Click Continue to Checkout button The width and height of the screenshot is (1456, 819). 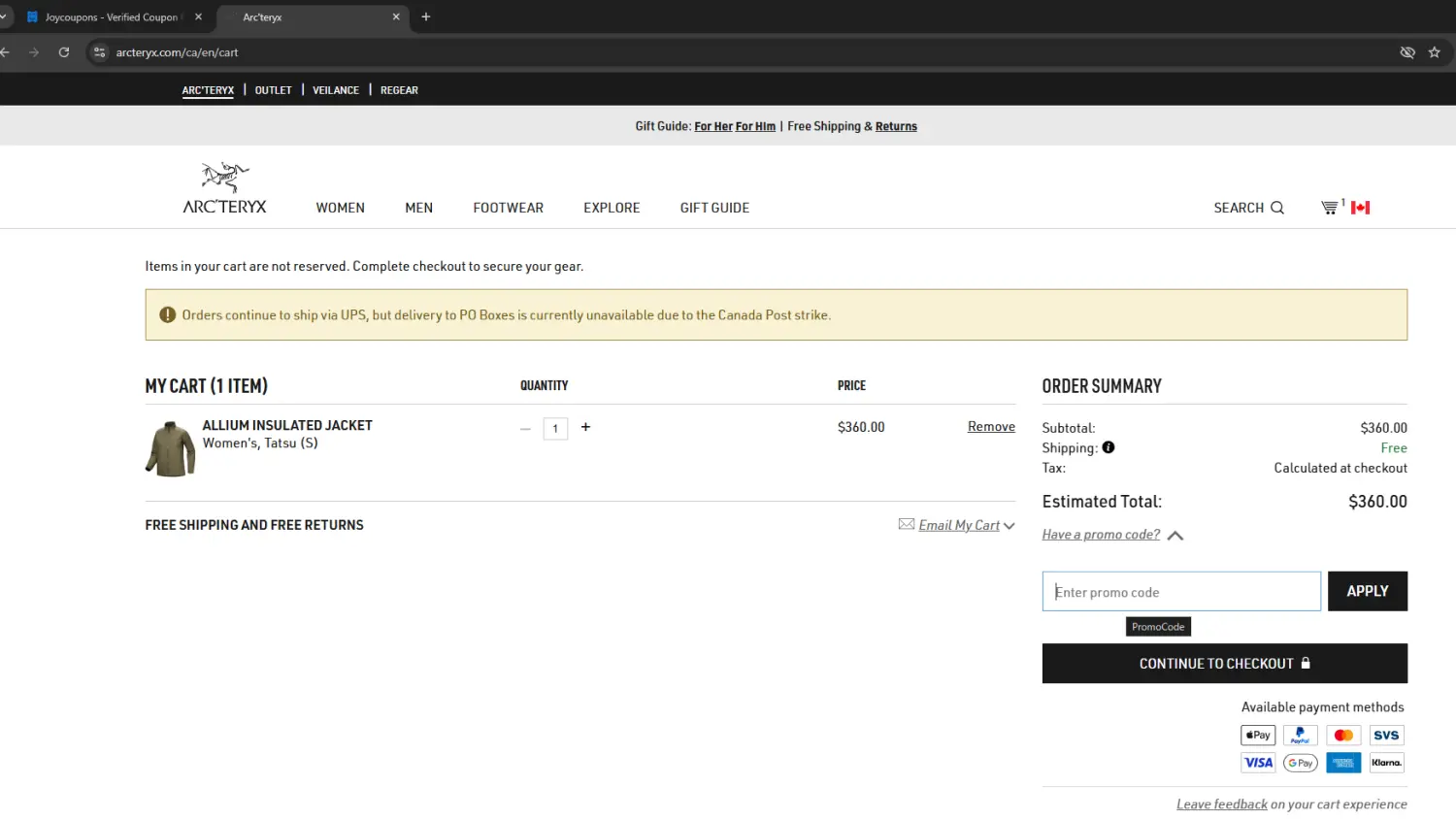click(1224, 664)
